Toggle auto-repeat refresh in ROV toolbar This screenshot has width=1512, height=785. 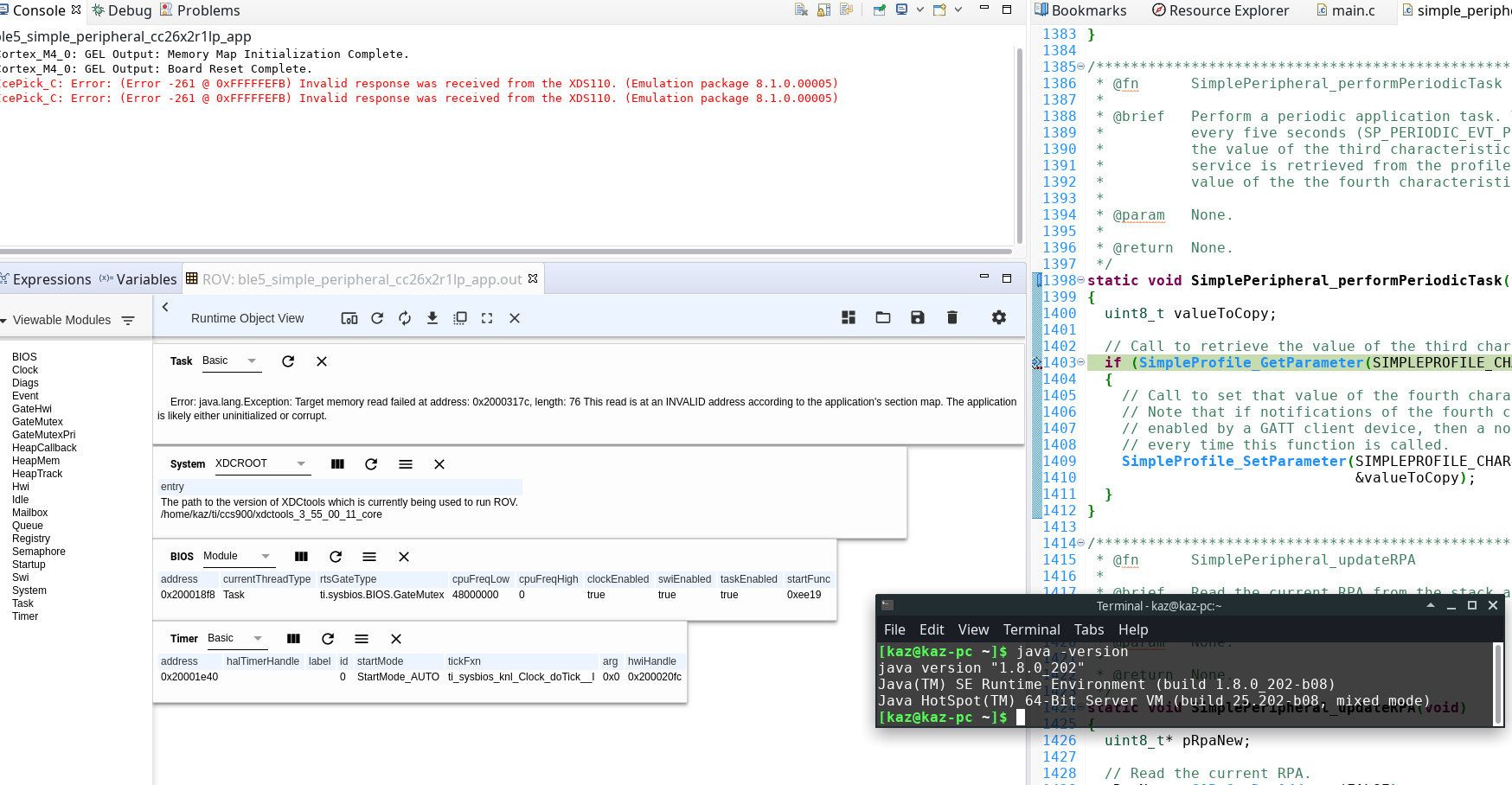[405, 318]
